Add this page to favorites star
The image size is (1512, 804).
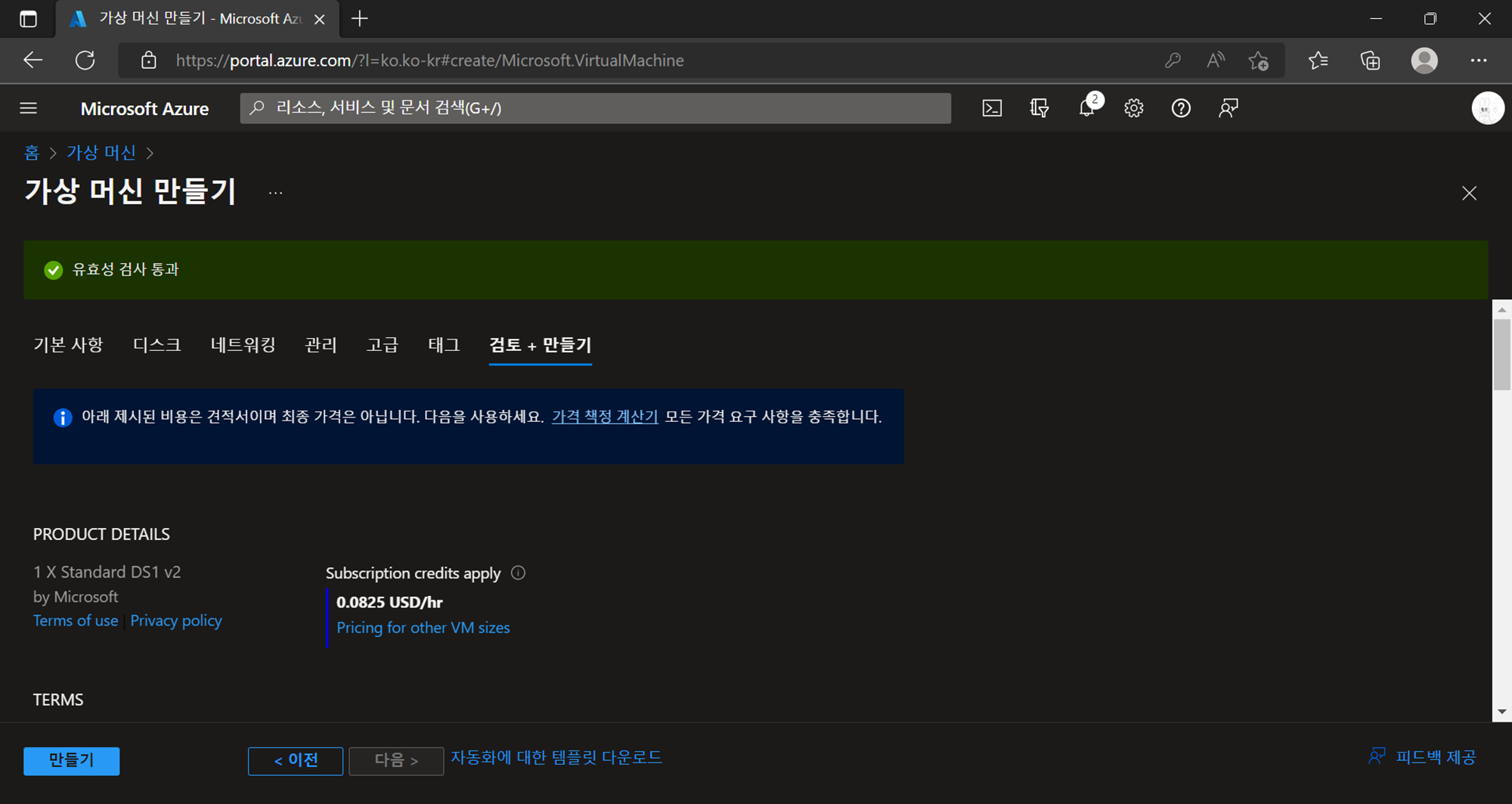[1259, 61]
